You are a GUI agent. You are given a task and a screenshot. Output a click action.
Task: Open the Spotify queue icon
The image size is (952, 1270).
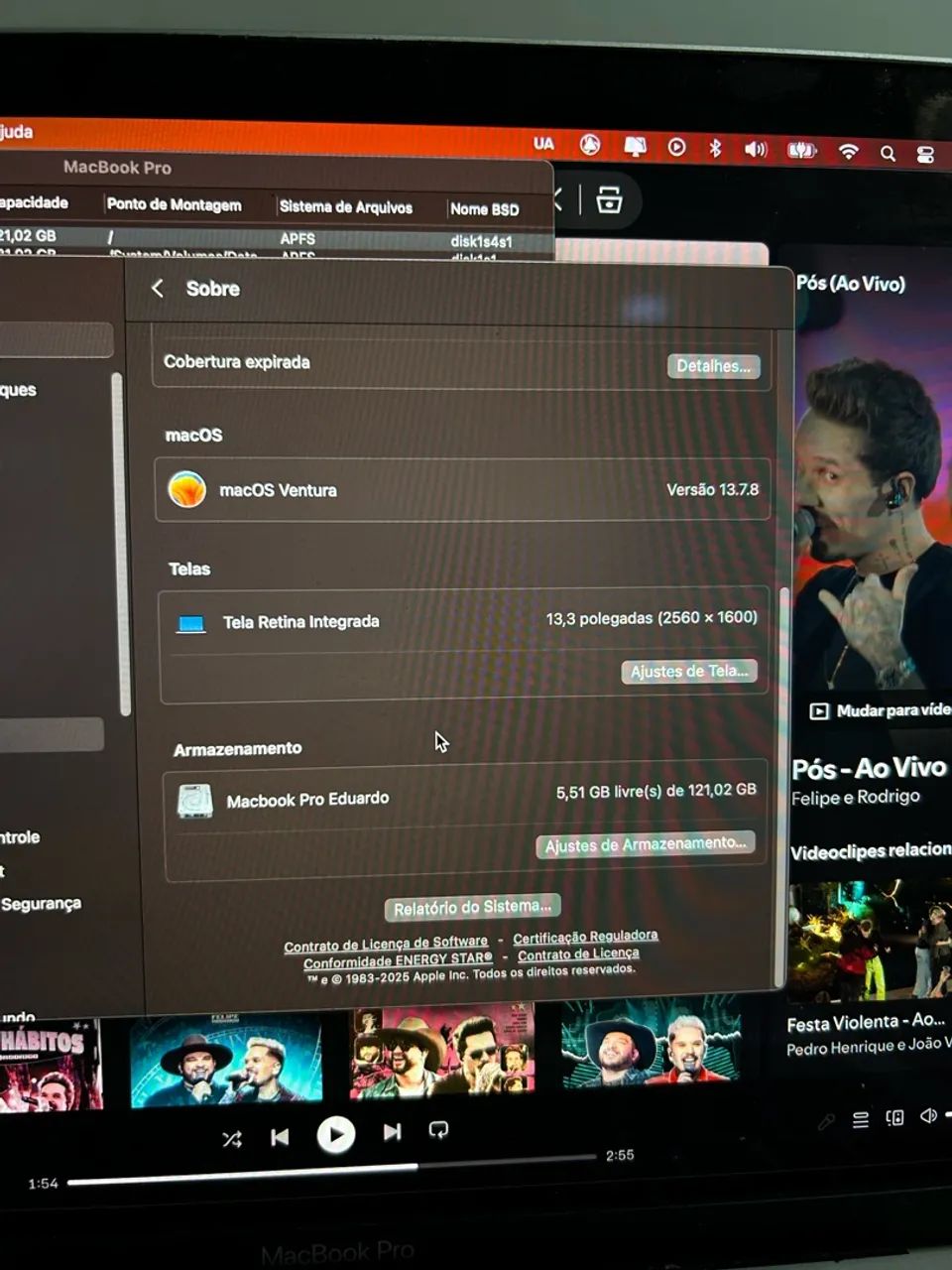click(861, 1120)
